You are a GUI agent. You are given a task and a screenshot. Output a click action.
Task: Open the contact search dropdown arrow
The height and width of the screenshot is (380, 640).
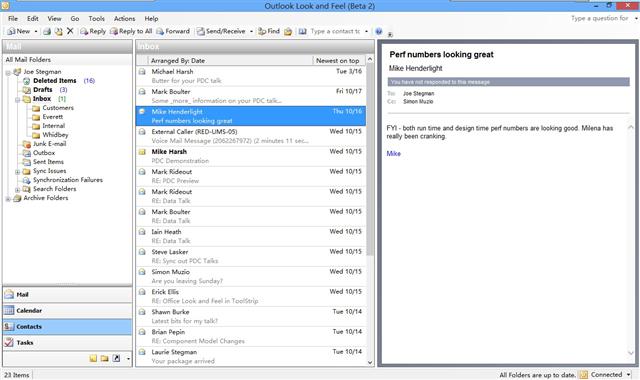(366, 31)
